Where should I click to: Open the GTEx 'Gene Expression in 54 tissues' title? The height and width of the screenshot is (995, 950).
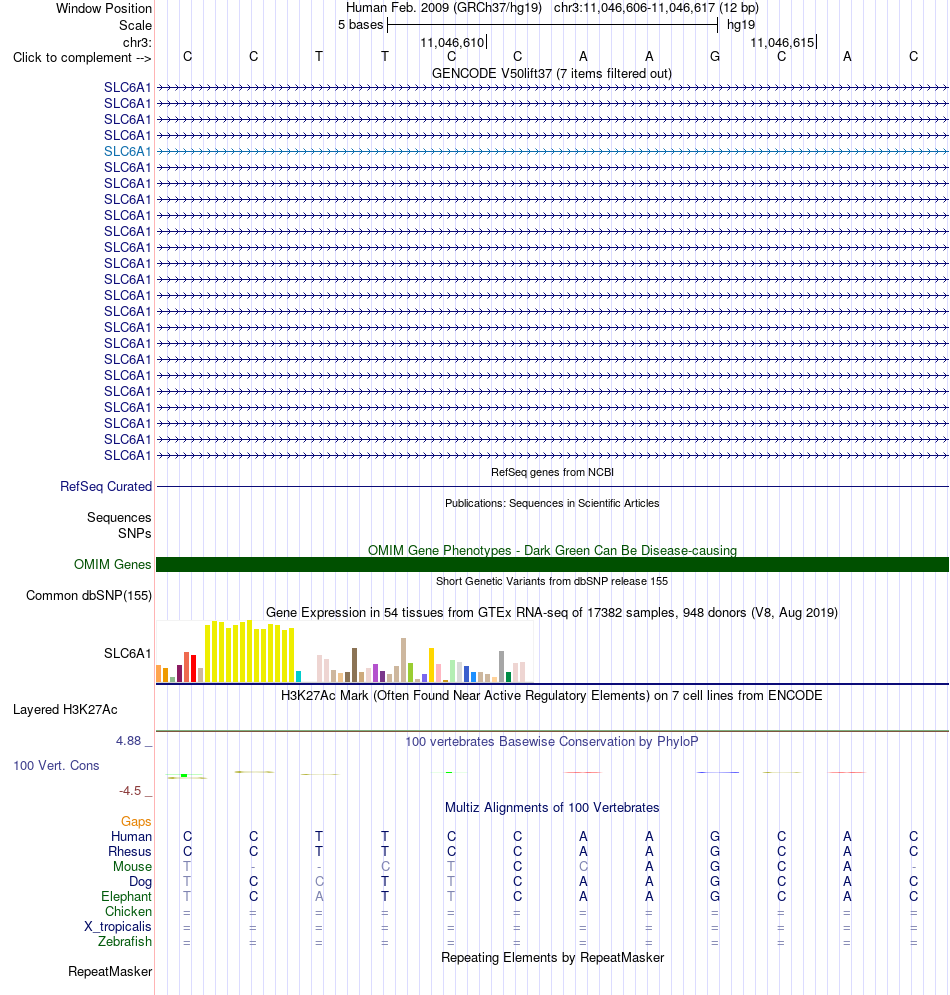tap(551, 612)
